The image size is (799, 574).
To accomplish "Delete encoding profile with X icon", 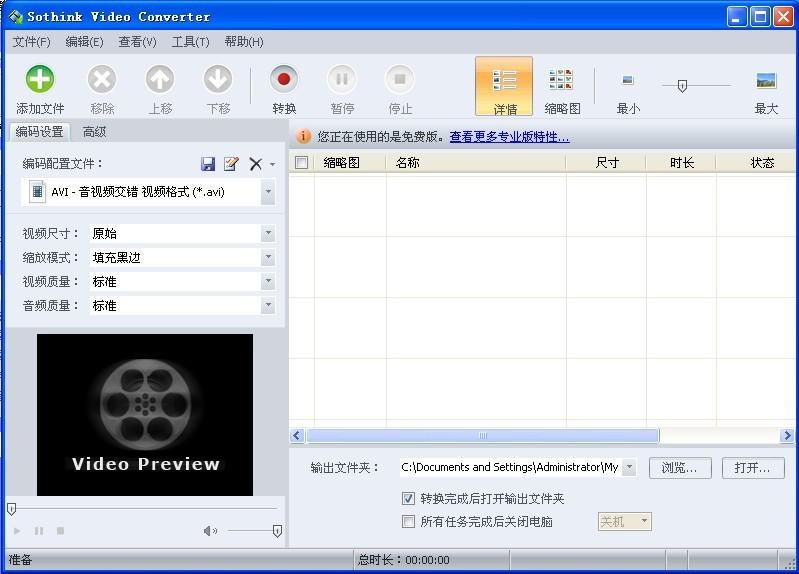I will click(x=256, y=164).
